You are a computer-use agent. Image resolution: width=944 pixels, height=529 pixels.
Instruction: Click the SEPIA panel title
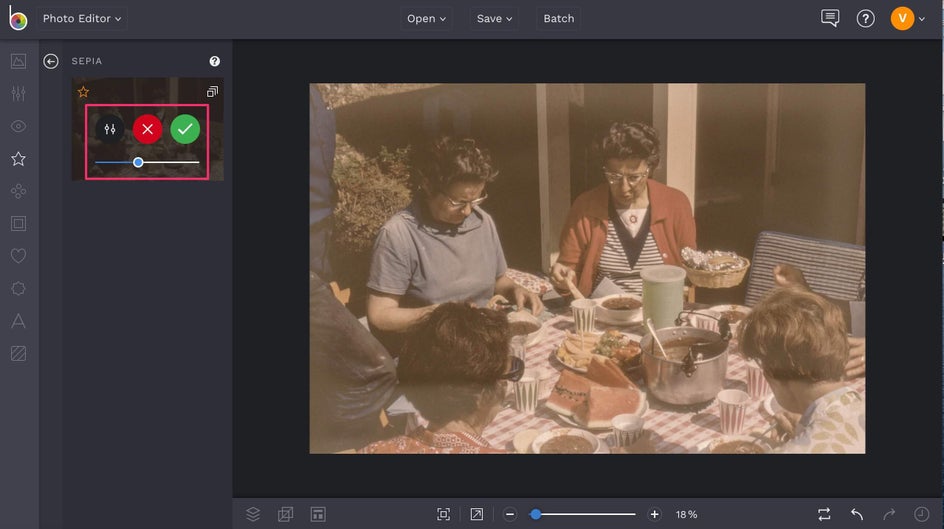point(87,61)
